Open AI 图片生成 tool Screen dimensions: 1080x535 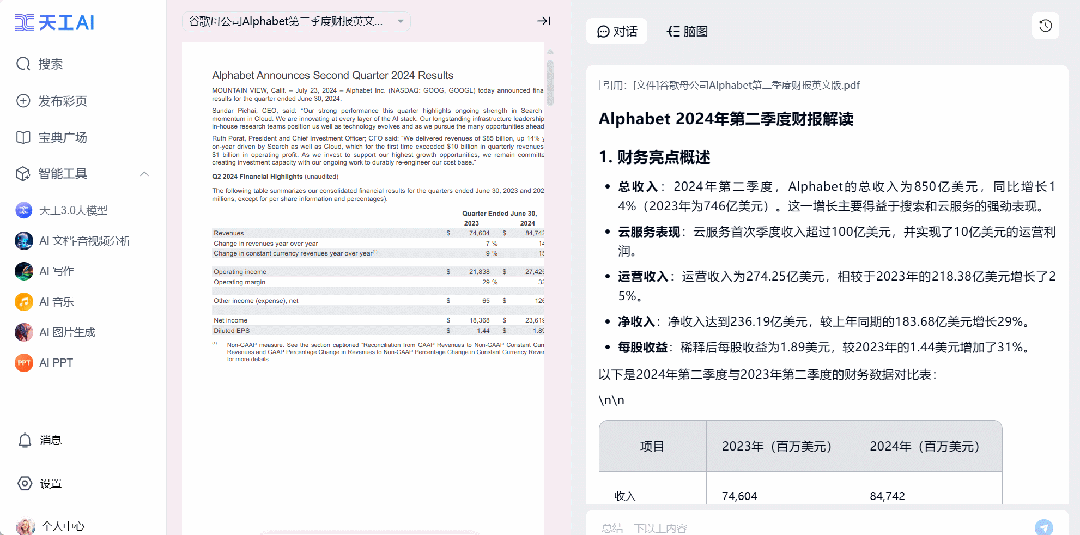tap(66, 332)
